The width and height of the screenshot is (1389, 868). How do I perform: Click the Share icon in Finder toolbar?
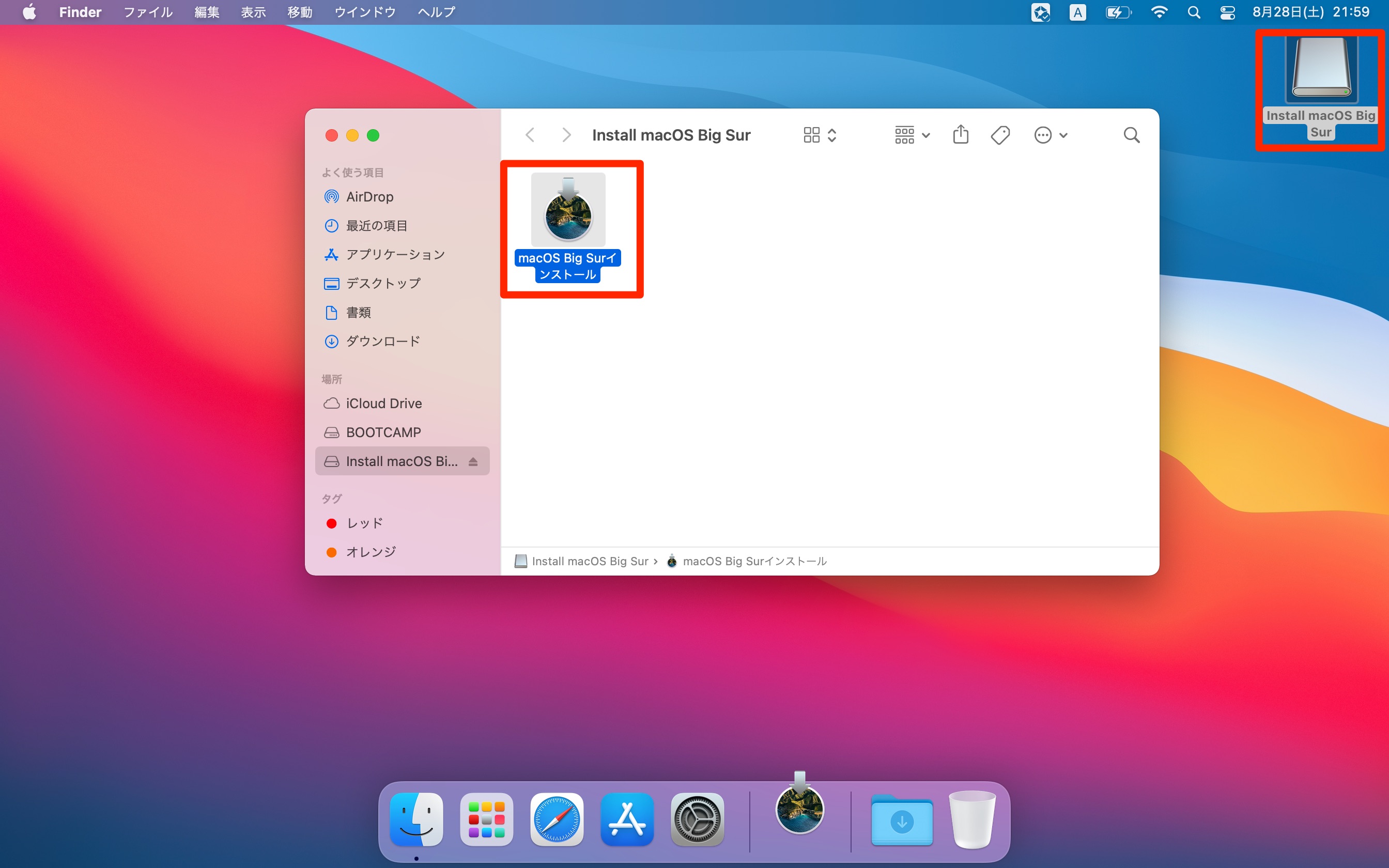coord(961,135)
